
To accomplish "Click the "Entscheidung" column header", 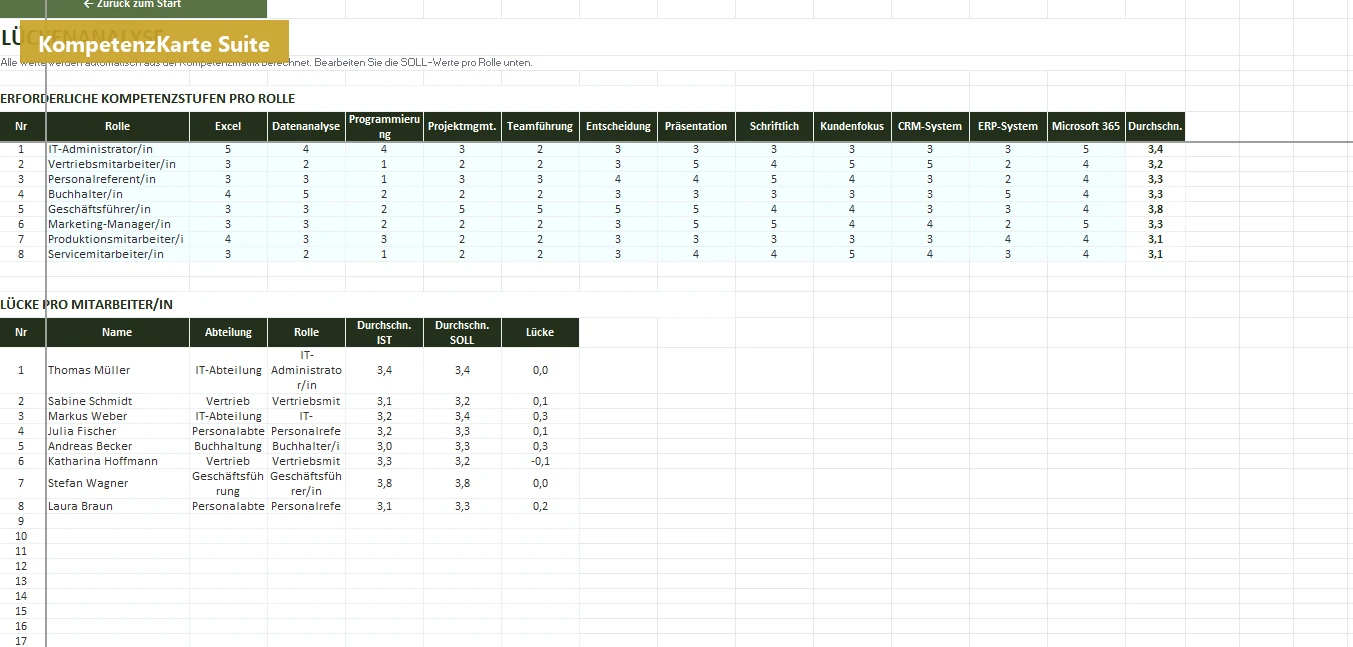I will pyautogui.click(x=618, y=127).
